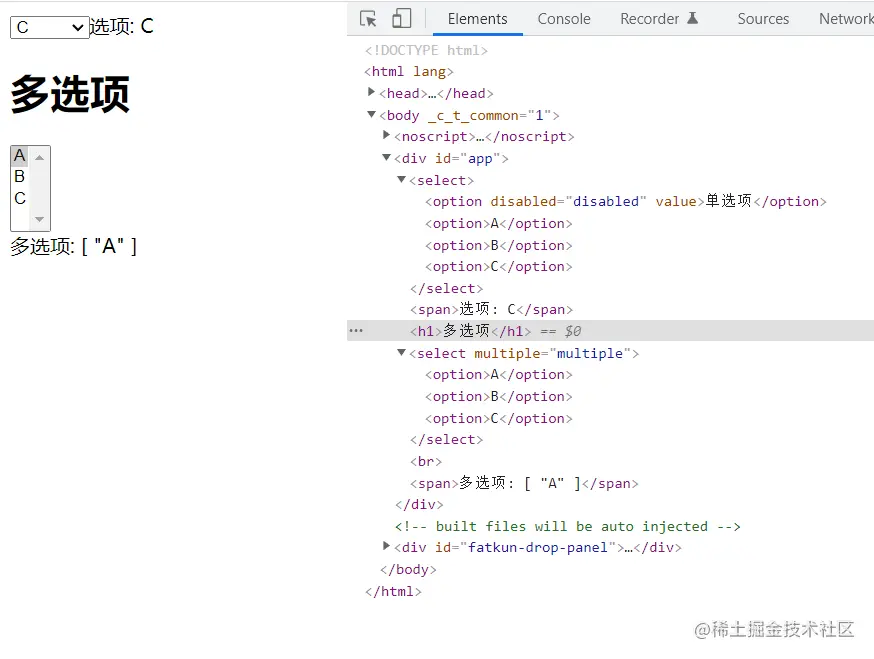
Task: Select the DOCTYPE html line
Action: (426, 50)
